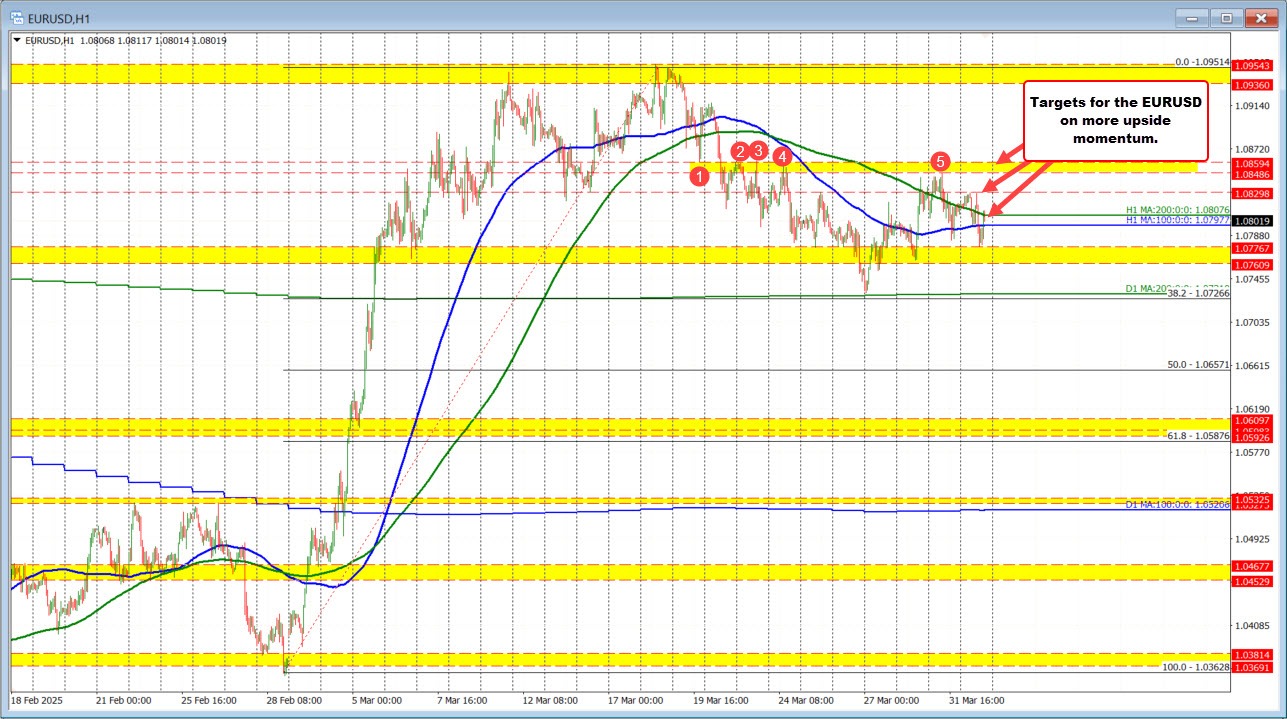This screenshot has width=1287, height=719.
Task: Select circled marker 2 near the 1.08594 level
Action: pos(739,151)
